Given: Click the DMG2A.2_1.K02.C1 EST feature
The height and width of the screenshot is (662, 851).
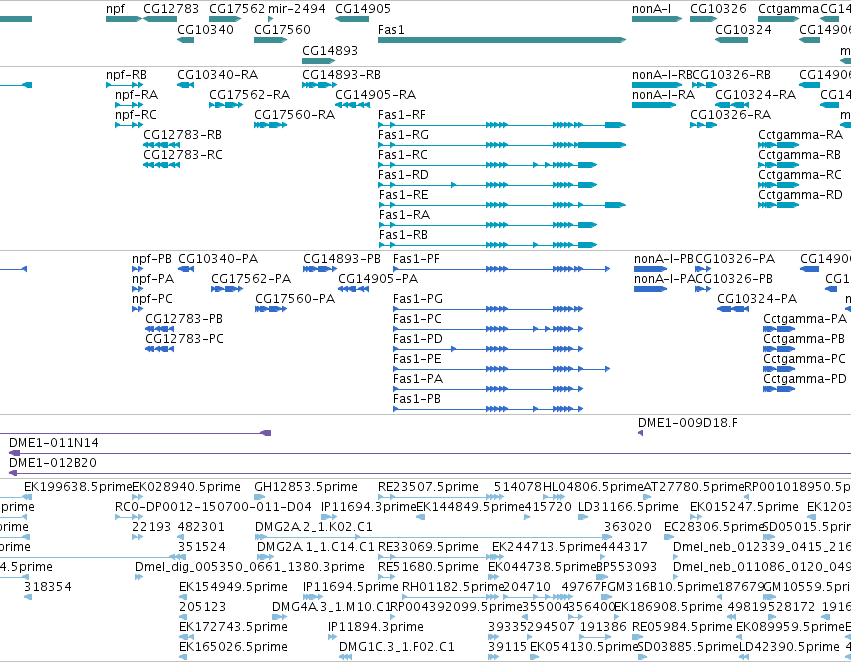Looking at the screenshot, I should (x=434, y=537).
